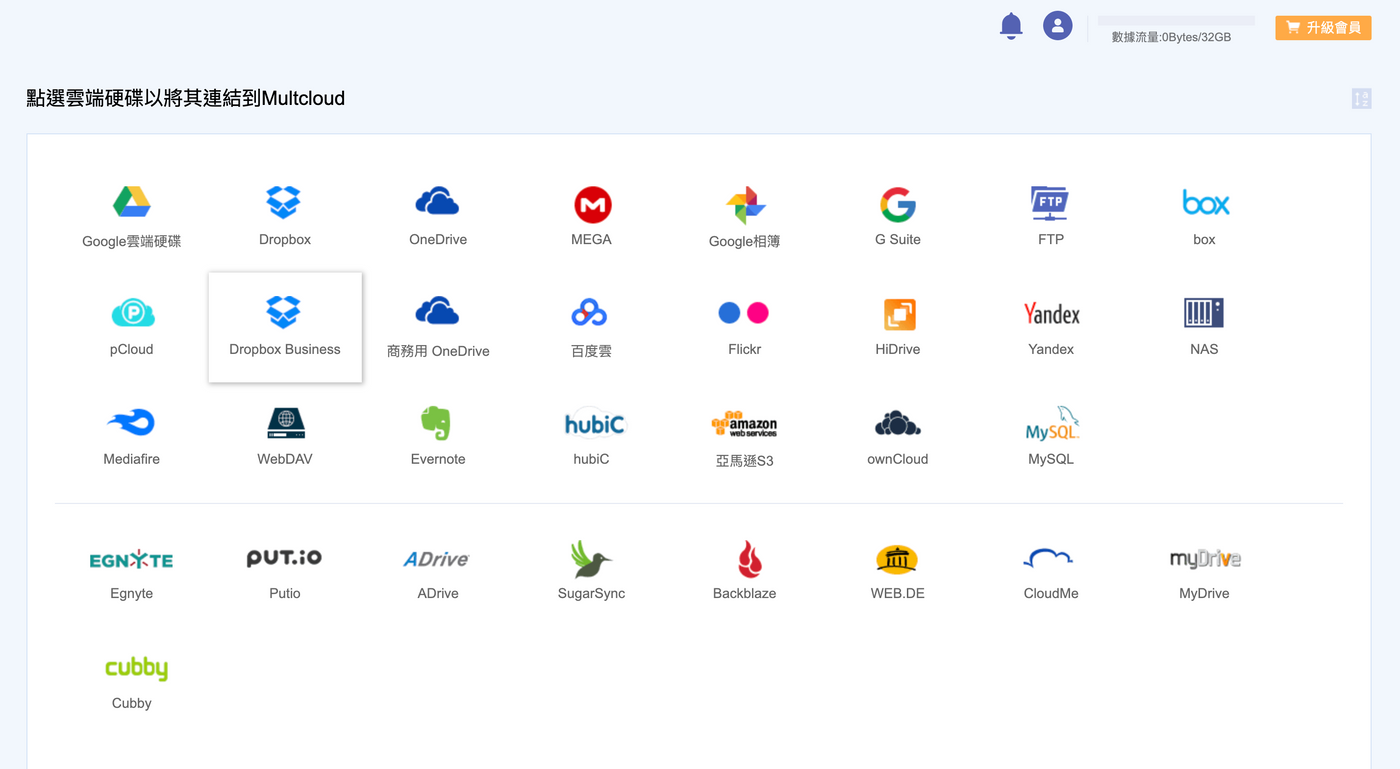Viewport: 1400px width, 769px height.
Task: Choose the G Suite service
Action: 898,204
